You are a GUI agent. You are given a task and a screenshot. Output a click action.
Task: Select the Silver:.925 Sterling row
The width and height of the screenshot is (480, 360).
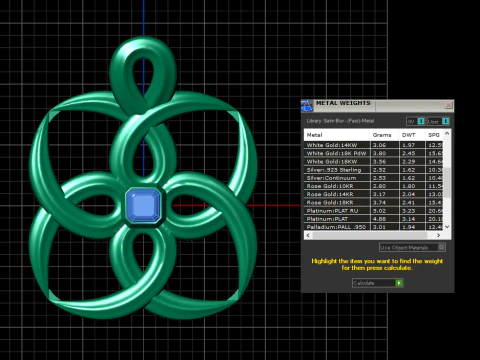tap(374, 170)
